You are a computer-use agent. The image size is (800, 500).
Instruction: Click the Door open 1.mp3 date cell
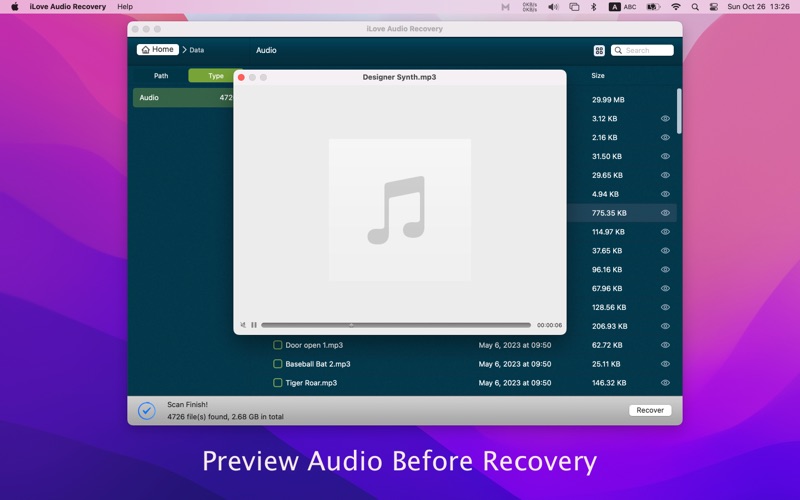tap(514, 345)
